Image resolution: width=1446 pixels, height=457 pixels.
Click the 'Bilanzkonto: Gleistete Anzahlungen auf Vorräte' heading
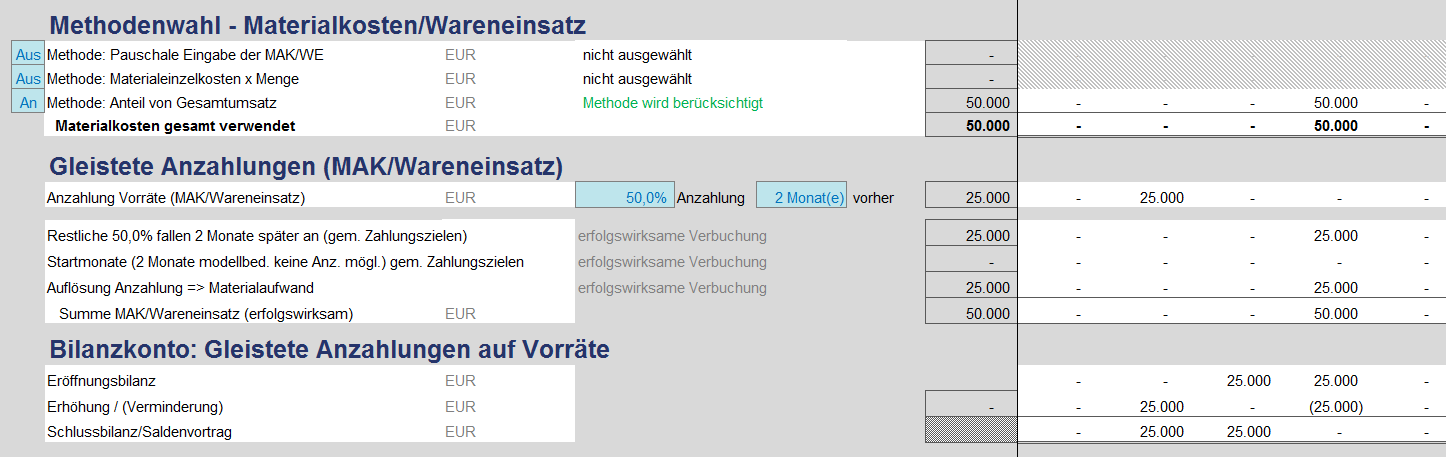(329, 349)
